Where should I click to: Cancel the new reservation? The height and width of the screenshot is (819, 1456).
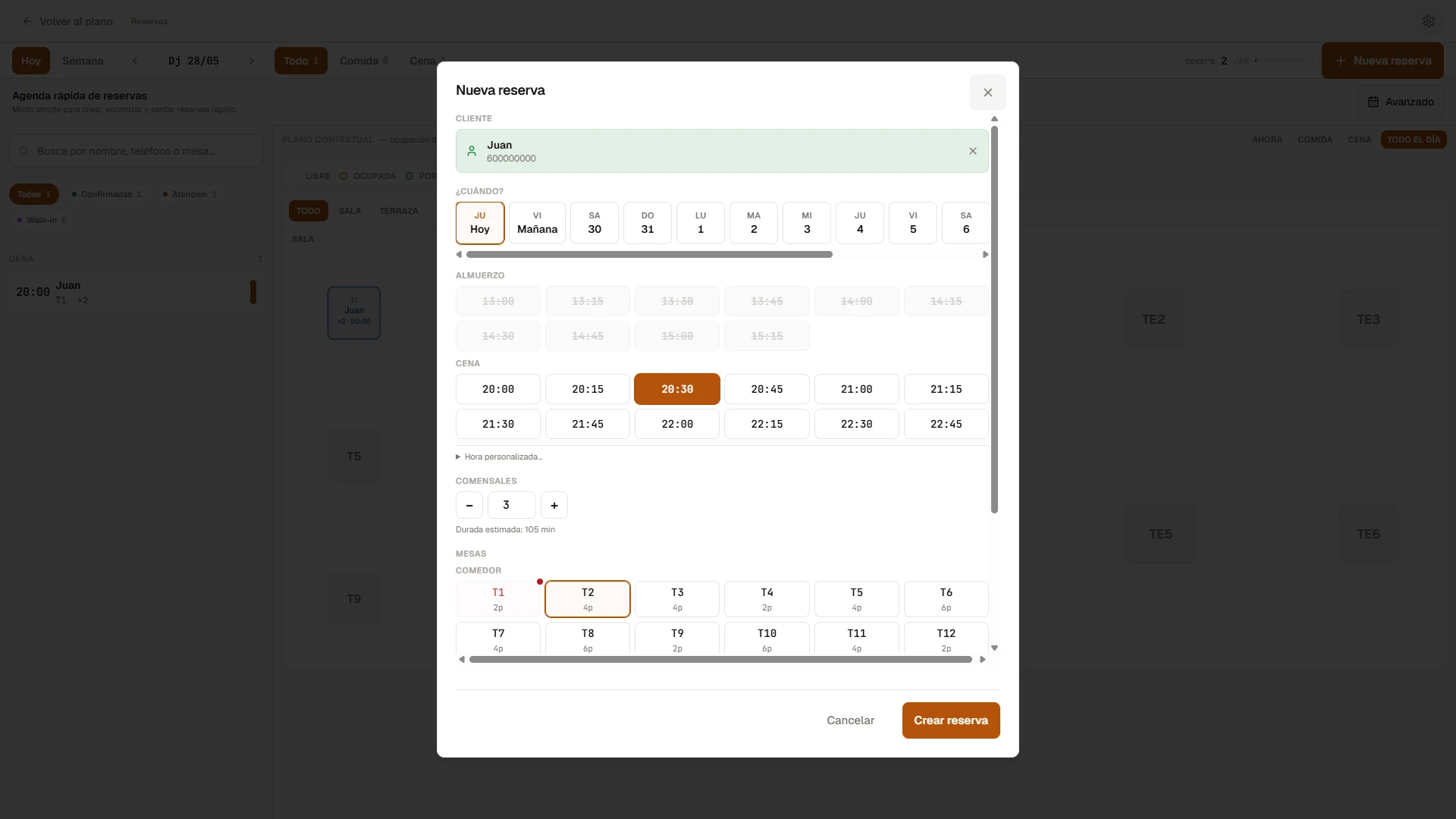[850, 720]
